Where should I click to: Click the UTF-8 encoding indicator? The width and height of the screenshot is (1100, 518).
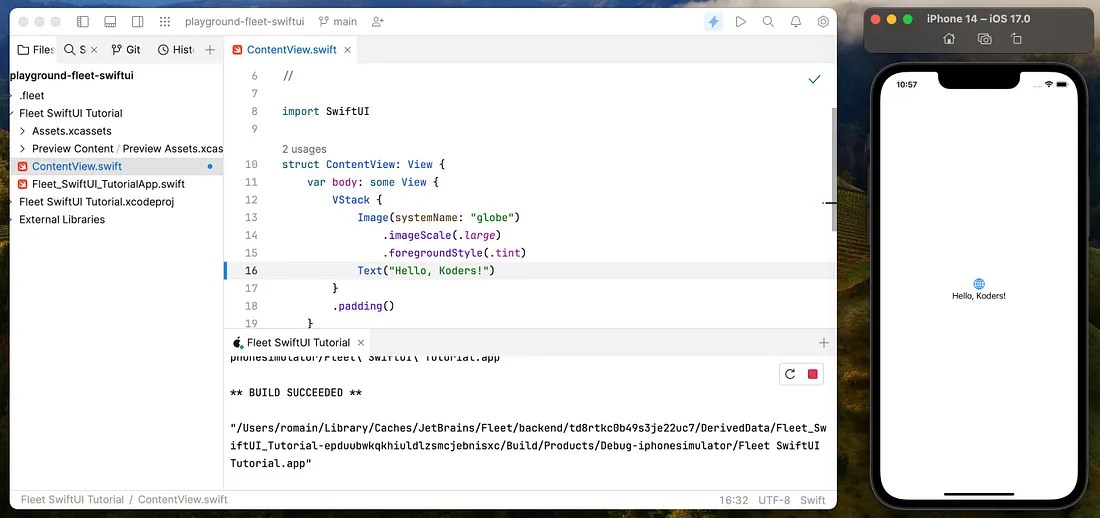[x=774, y=500]
